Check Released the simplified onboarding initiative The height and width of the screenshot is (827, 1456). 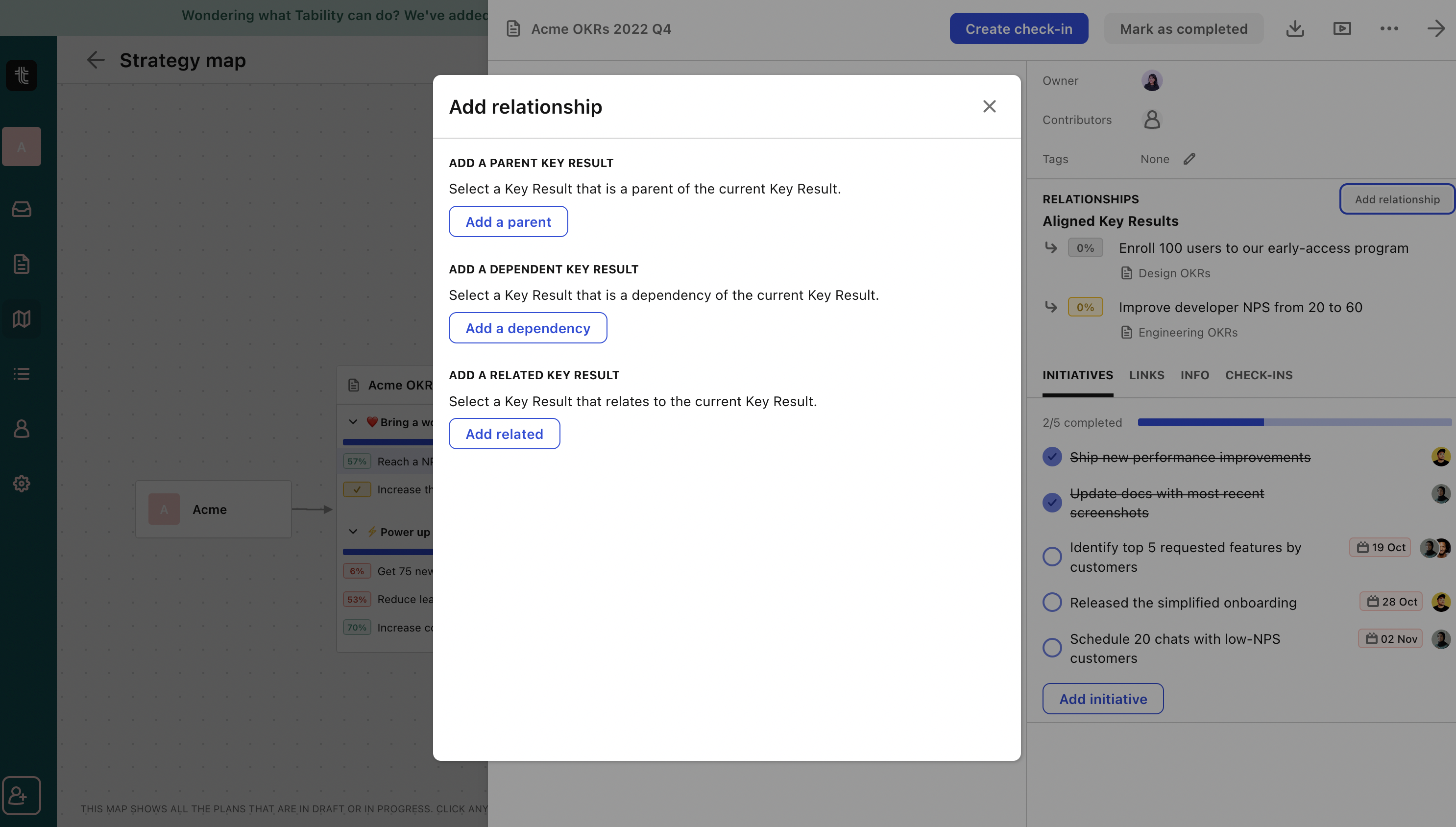(x=1052, y=602)
